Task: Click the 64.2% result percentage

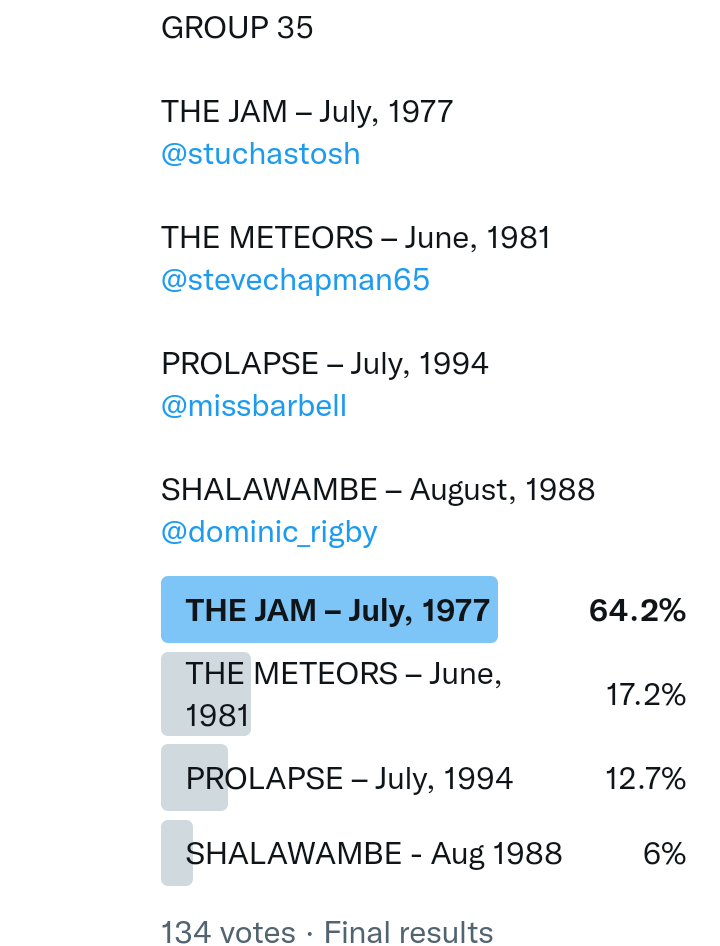Action: 637,610
